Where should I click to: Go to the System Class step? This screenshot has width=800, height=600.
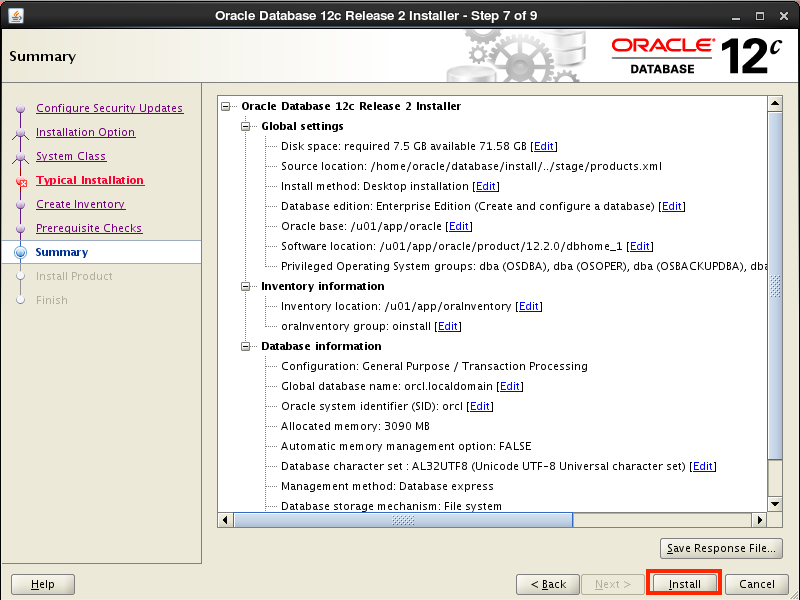click(71, 156)
